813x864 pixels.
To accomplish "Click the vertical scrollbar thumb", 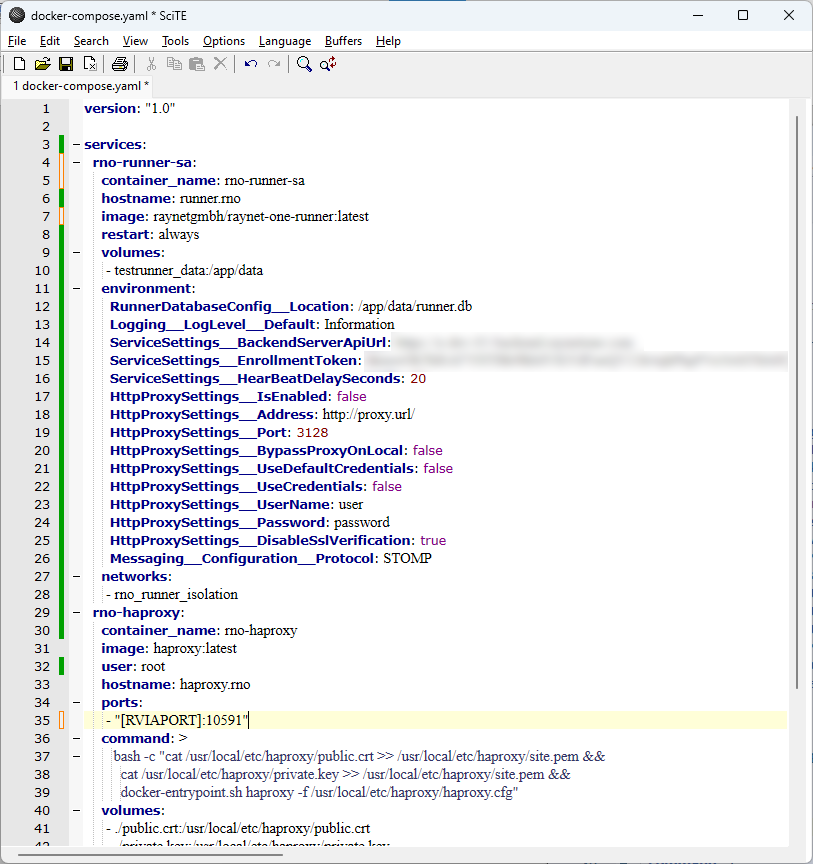I will [x=796, y=400].
